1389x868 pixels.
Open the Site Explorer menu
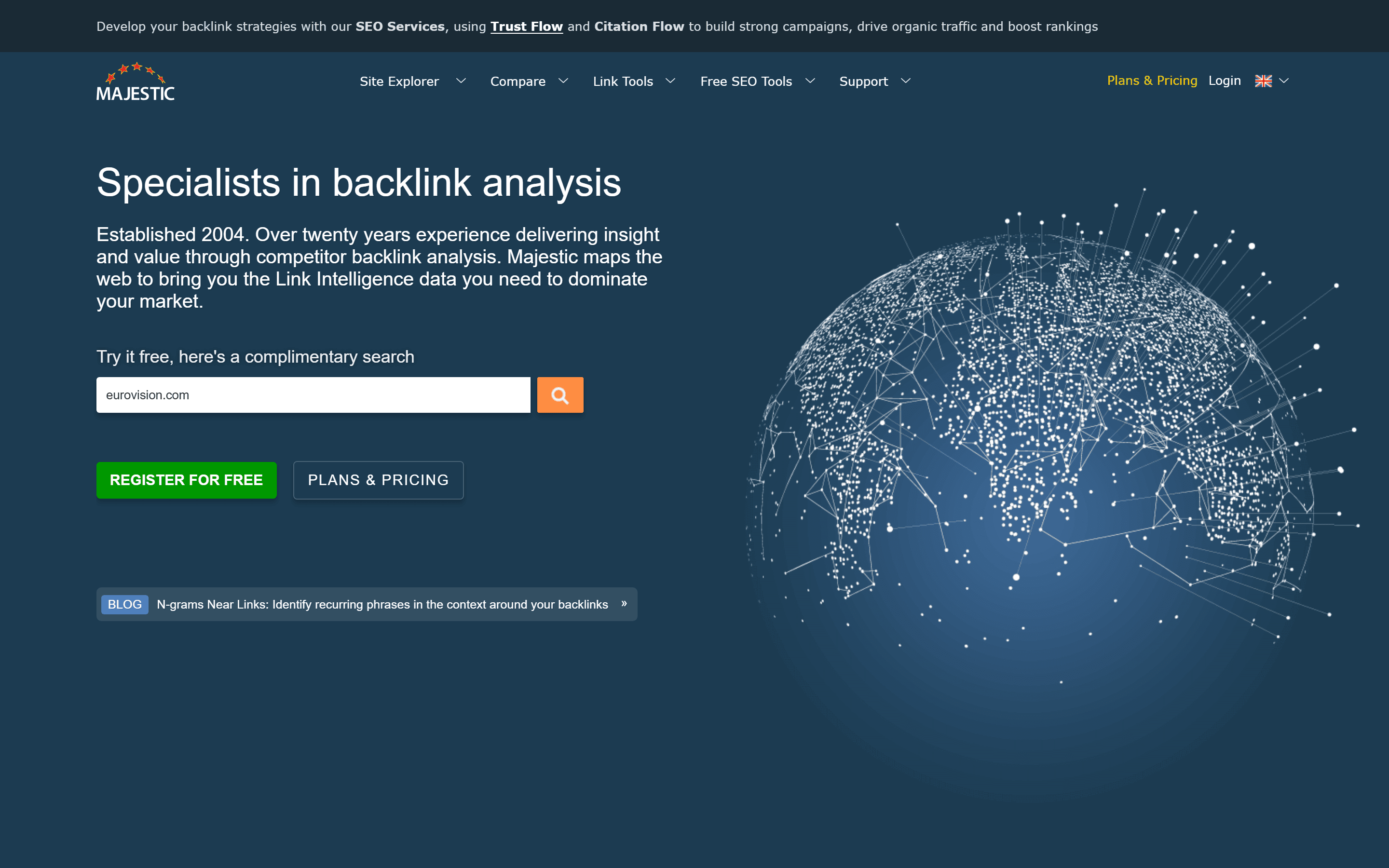coord(399,81)
